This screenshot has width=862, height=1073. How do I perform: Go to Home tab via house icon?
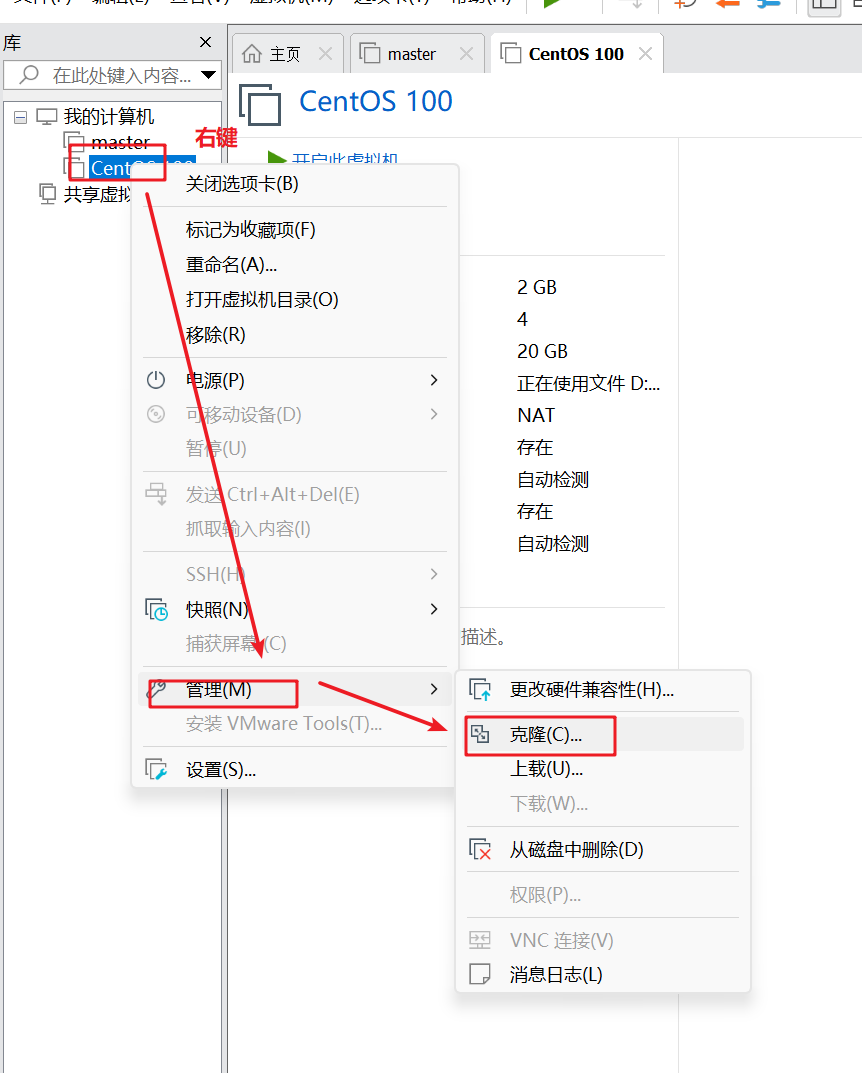pyautogui.click(x=252, y=53)
